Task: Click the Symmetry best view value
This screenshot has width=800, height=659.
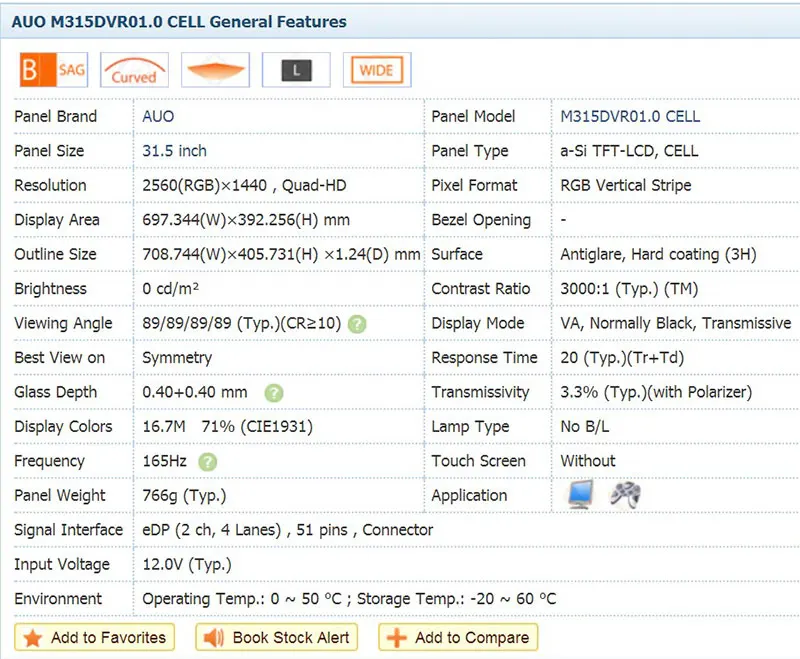Action: pos(177,358)
